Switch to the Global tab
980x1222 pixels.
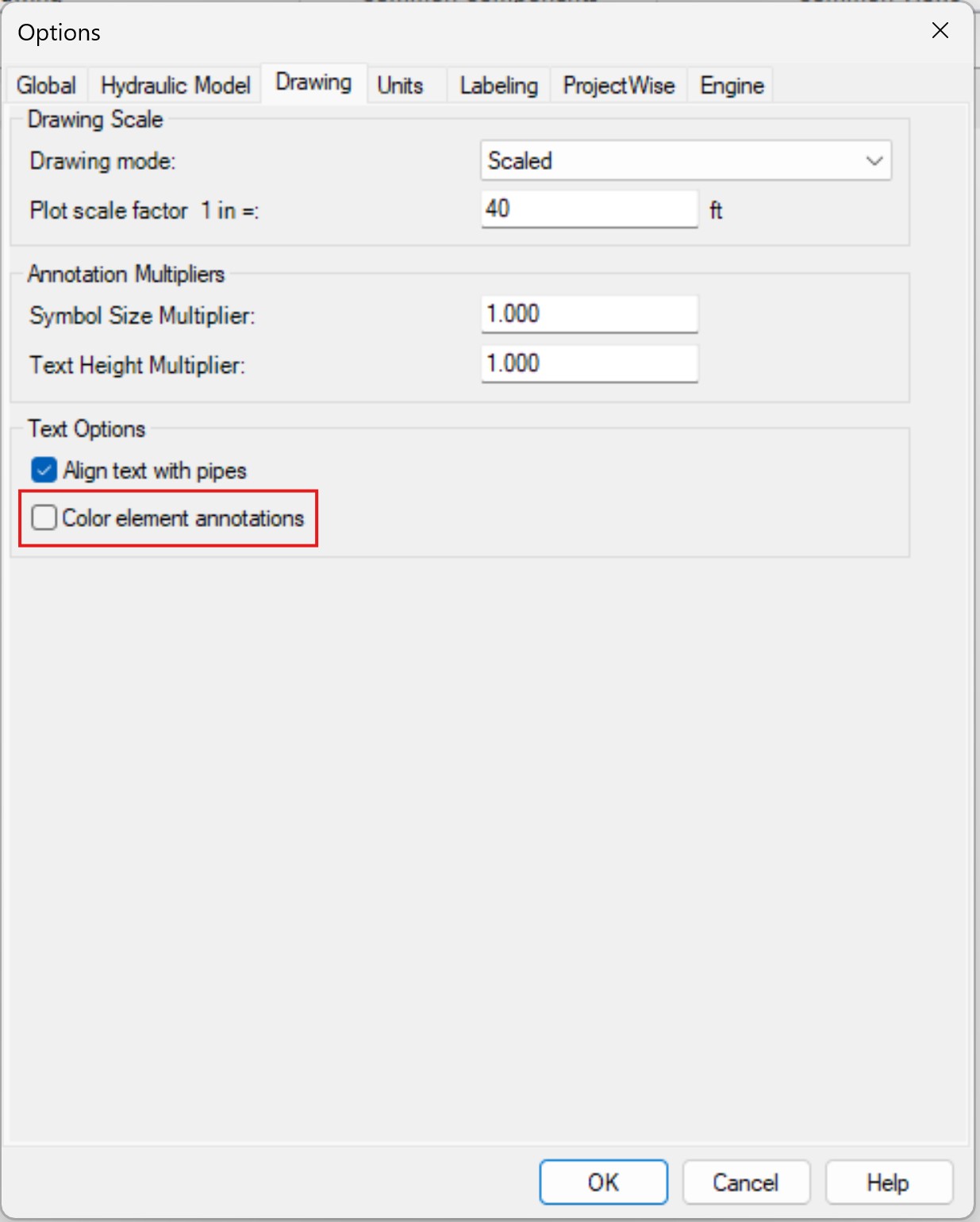[46, 86]
